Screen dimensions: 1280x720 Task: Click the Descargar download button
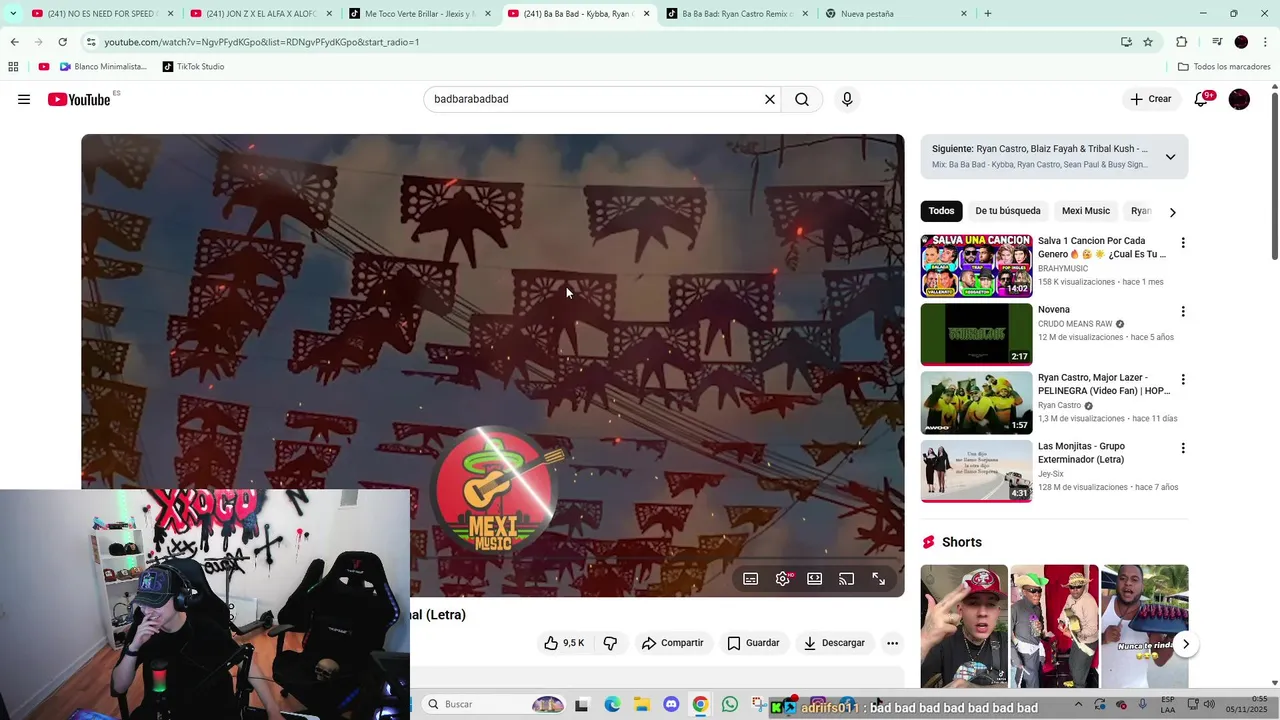pos(834,643)
